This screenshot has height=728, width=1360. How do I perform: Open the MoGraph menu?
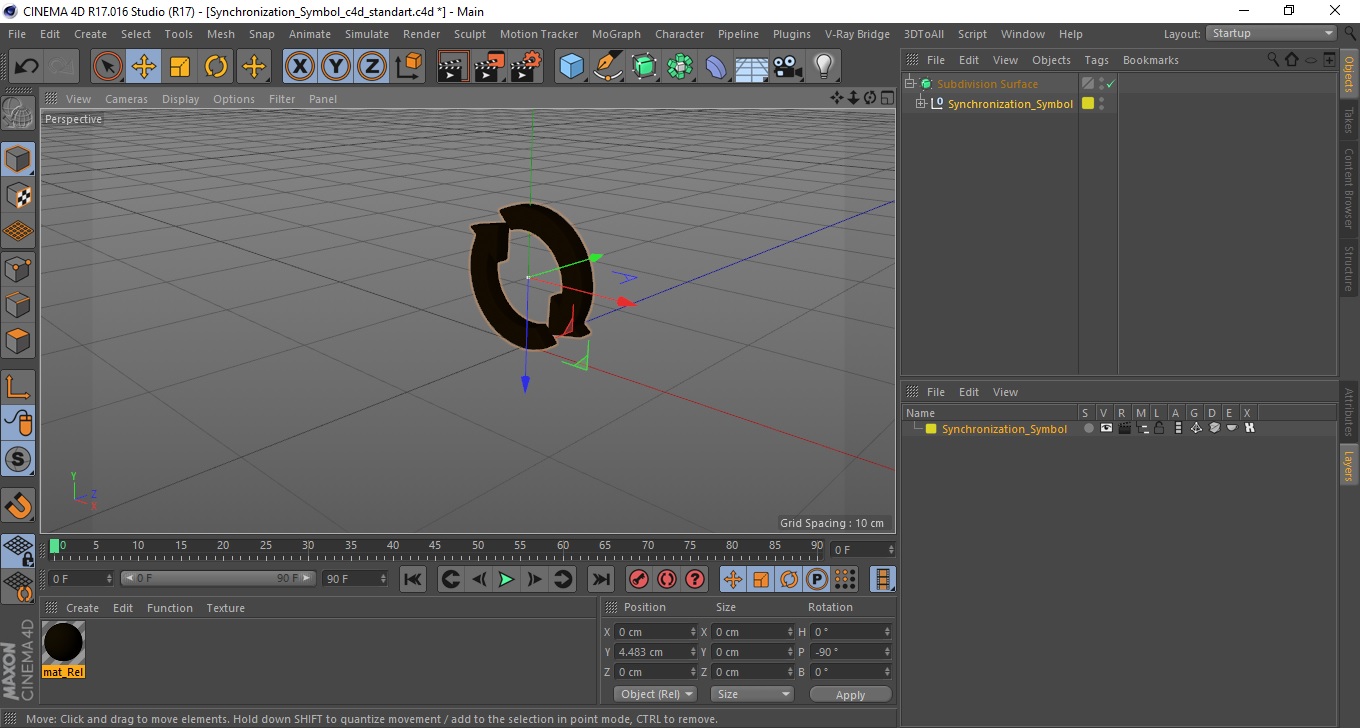point(616,34)
